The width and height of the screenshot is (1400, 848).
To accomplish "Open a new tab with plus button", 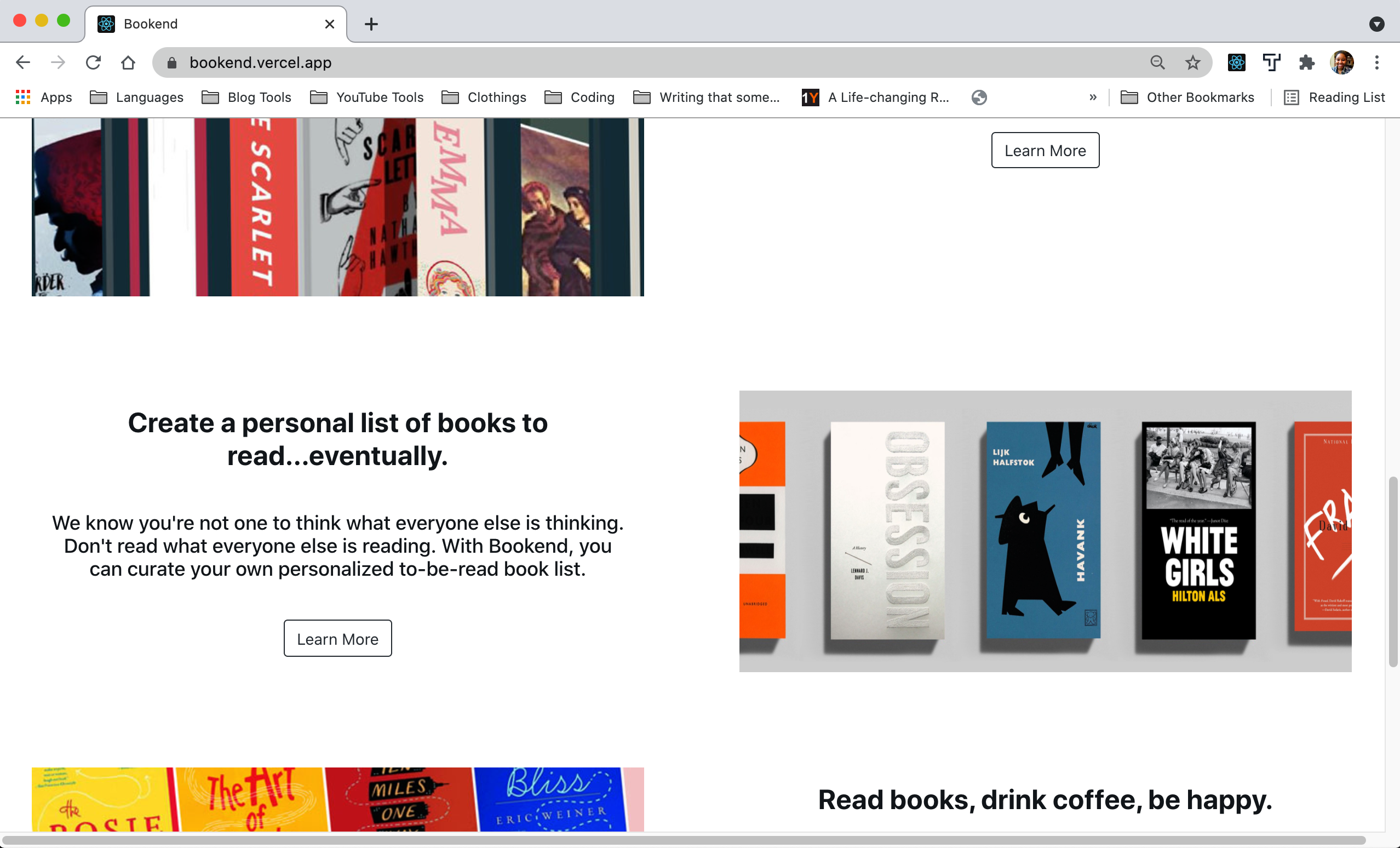I will (371, 24).
